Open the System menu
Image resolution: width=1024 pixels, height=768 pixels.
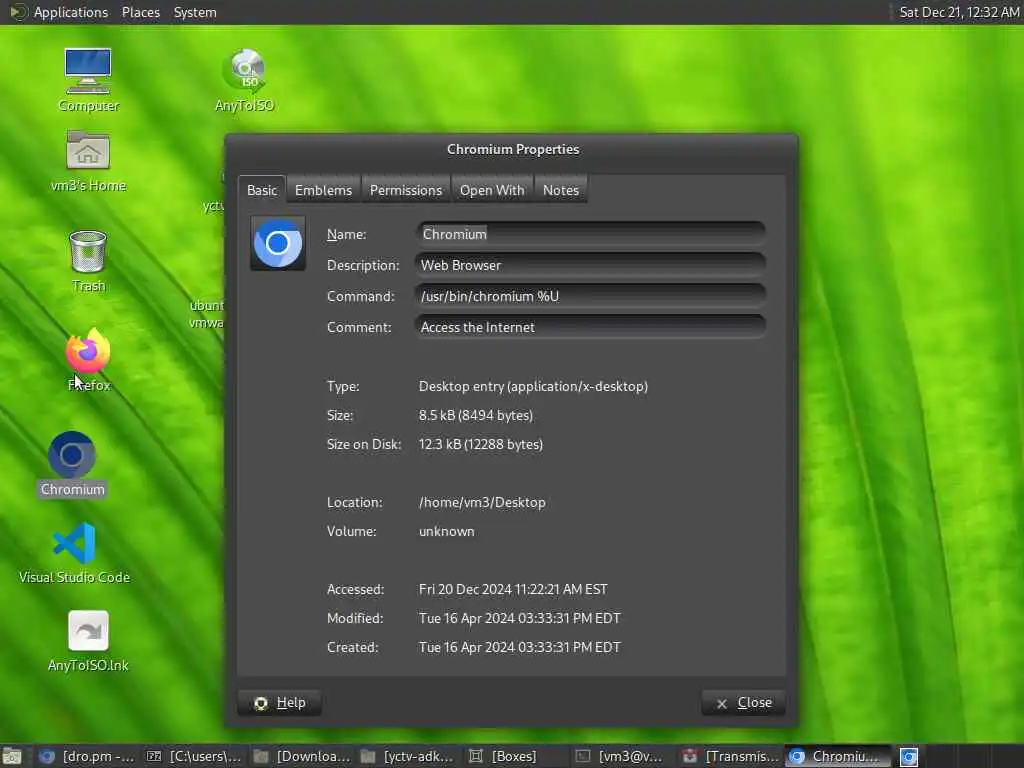pyautogui.click(x=195, y=12)
